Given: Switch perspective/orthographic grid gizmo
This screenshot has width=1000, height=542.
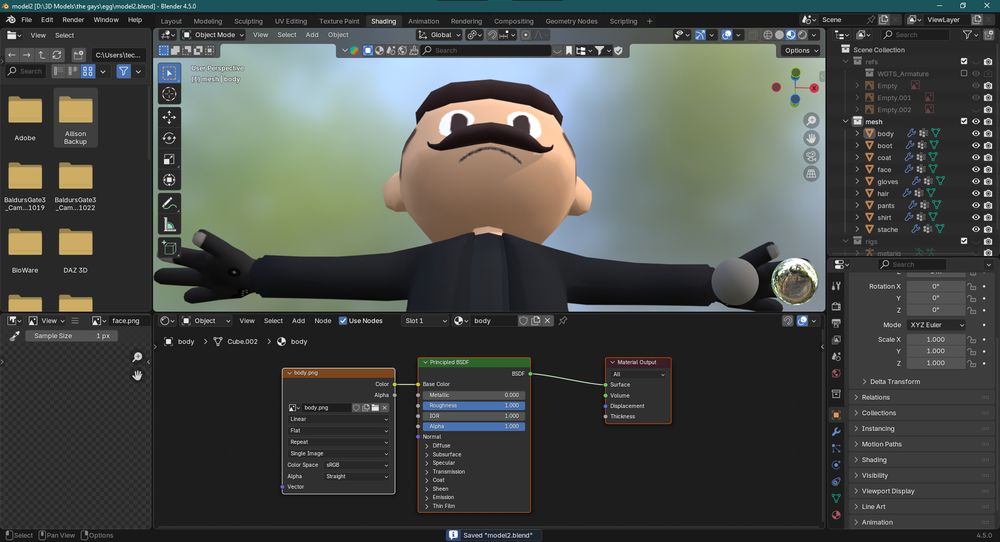Looking at the screenshot, I should [811, 173].
